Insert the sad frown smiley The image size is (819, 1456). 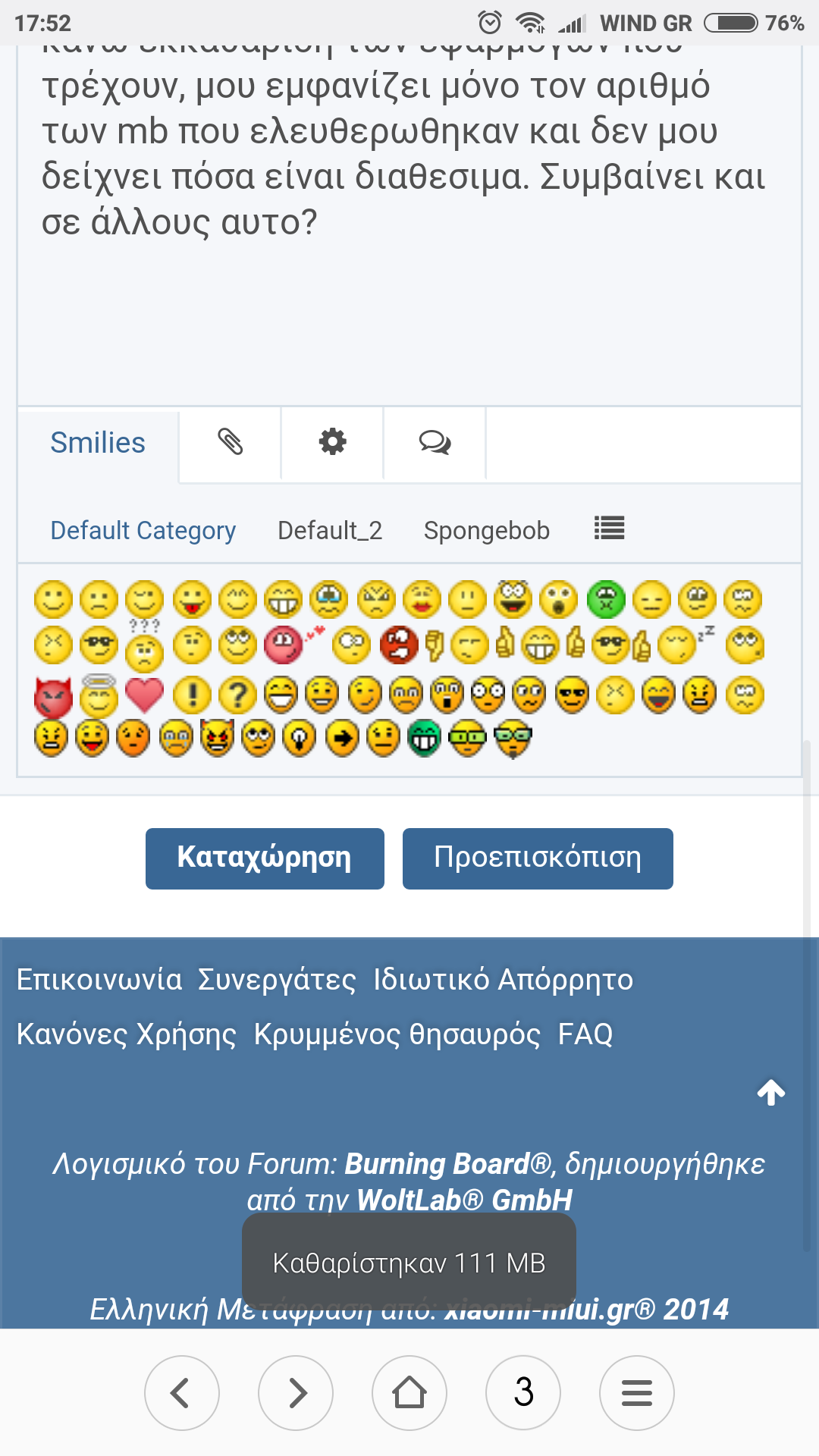(x=99, y=600)
